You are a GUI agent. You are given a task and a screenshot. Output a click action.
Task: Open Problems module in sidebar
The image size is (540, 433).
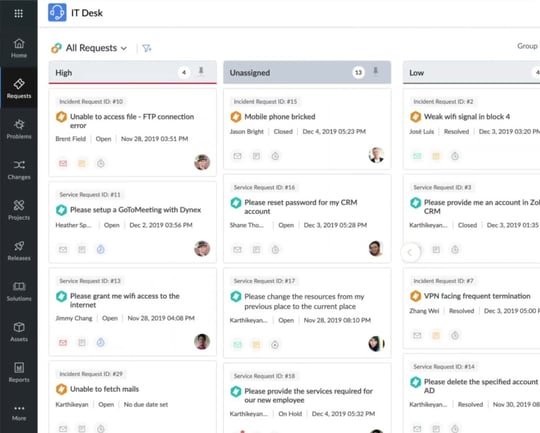[19, 129]
